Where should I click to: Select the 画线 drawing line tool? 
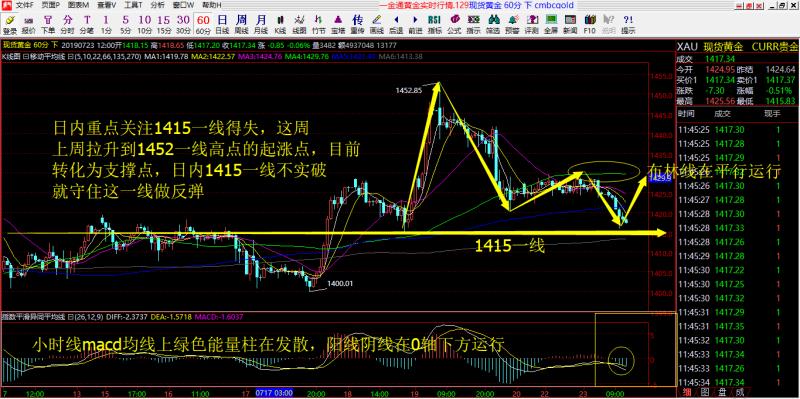tap(377, 24)
